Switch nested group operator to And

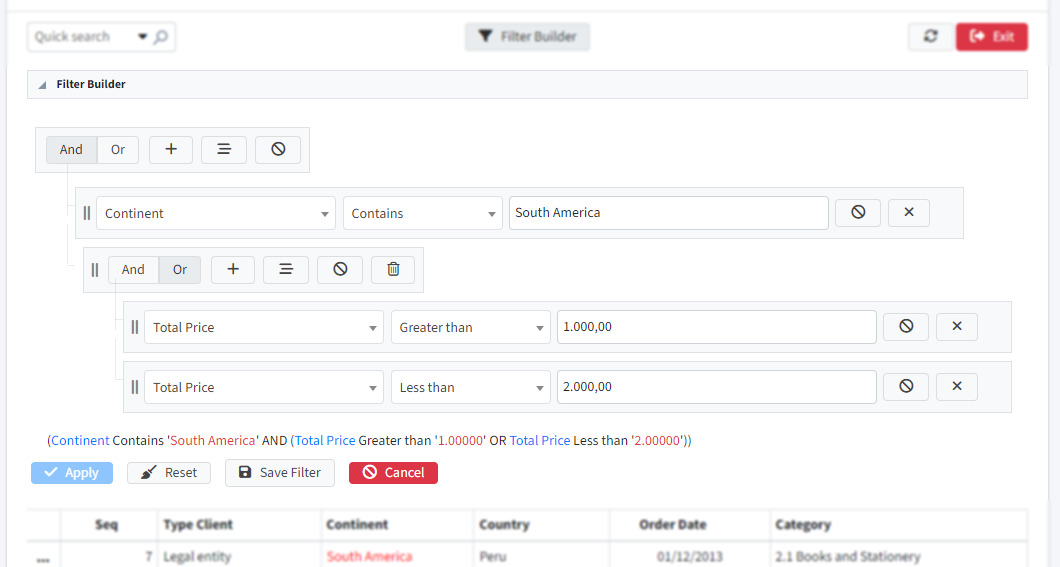tap(133, 269)
